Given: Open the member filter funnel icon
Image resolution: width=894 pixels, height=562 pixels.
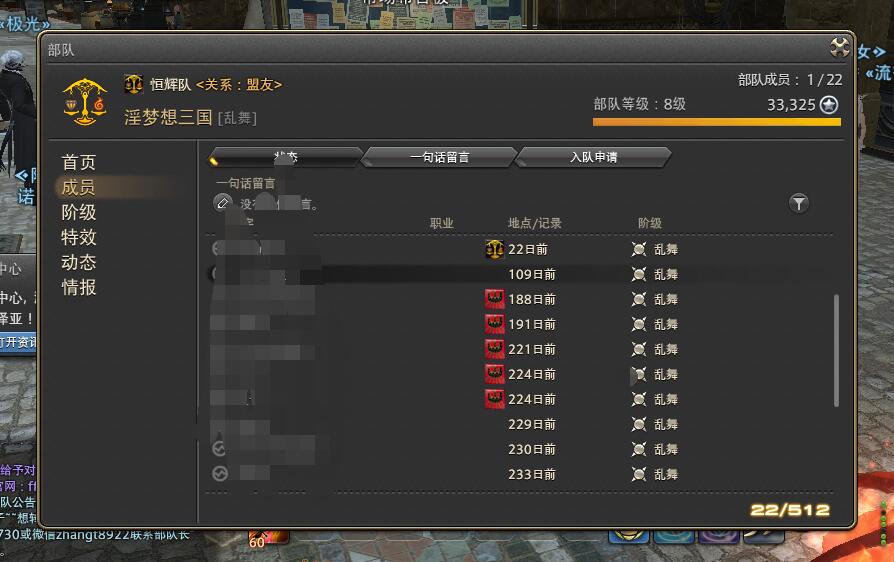Looking at the screenshot, I should click(x=799, y=203).
